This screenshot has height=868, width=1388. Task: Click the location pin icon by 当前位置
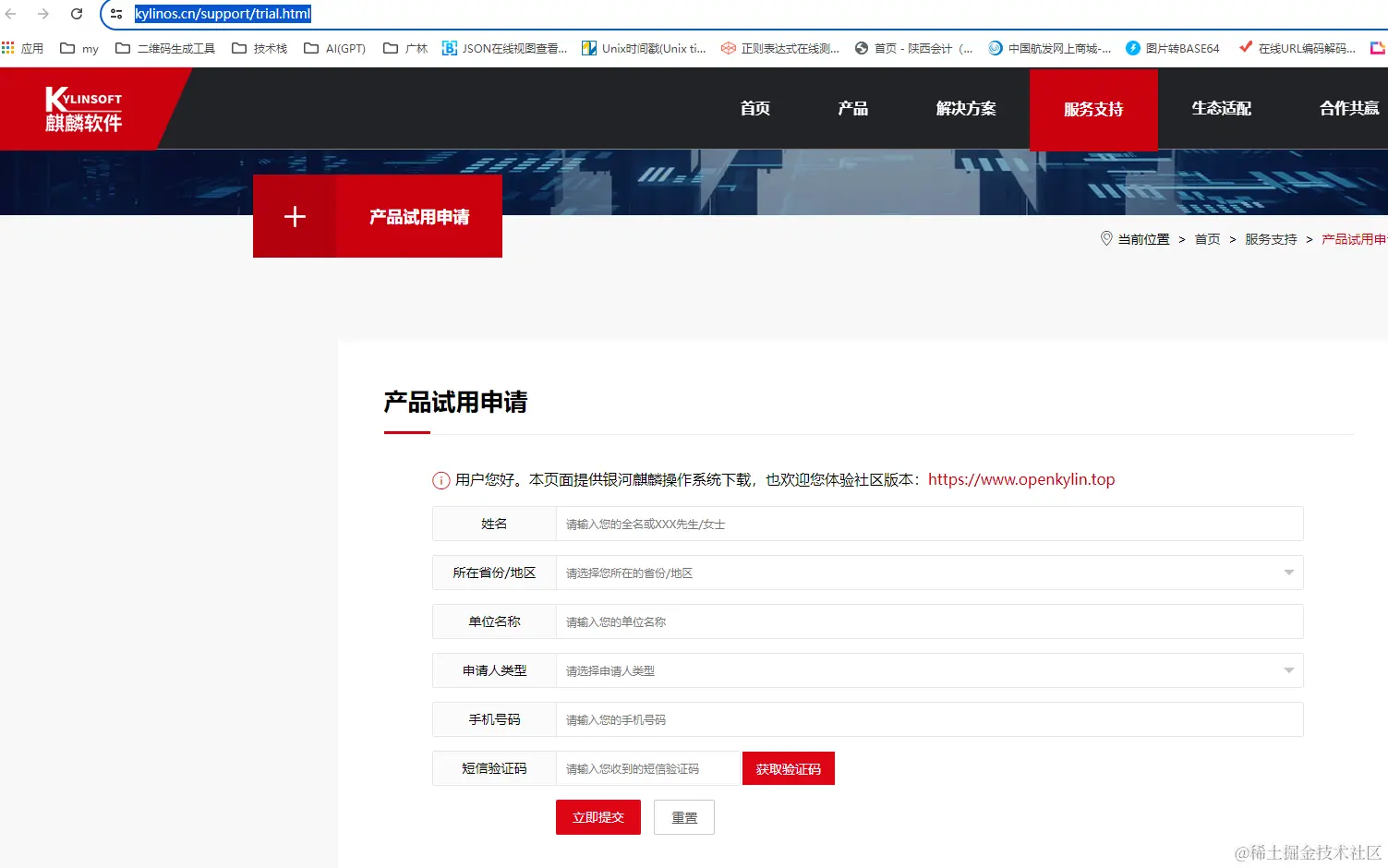(1106, 238)
